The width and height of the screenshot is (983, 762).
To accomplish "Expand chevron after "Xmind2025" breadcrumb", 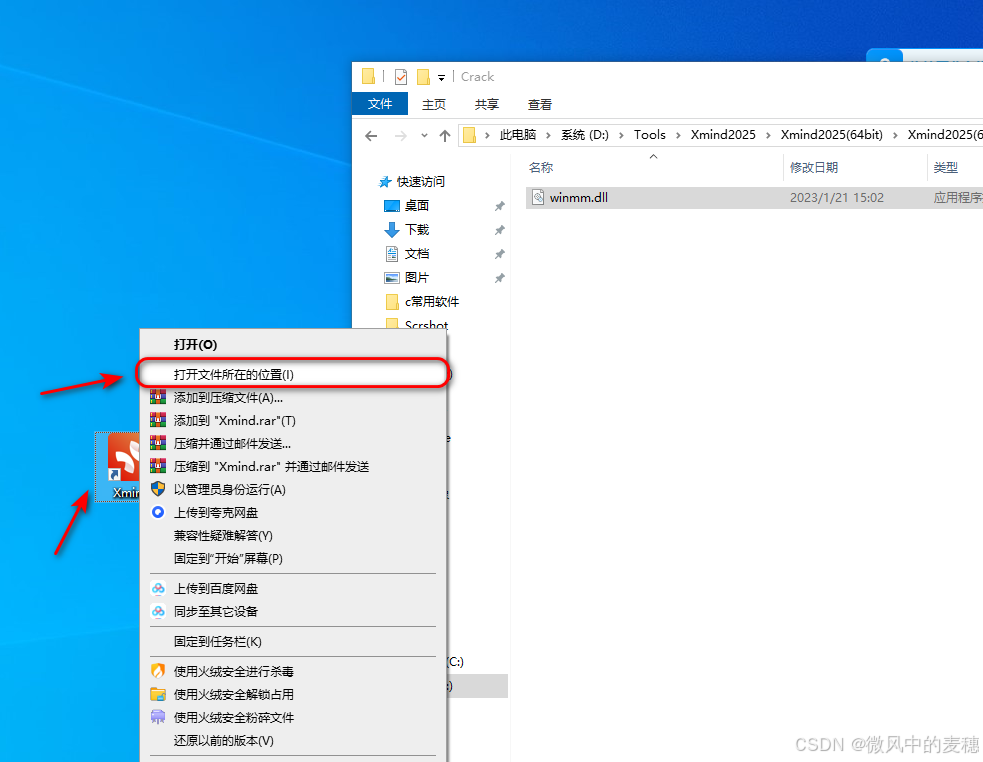I will (x=768, y=135).
